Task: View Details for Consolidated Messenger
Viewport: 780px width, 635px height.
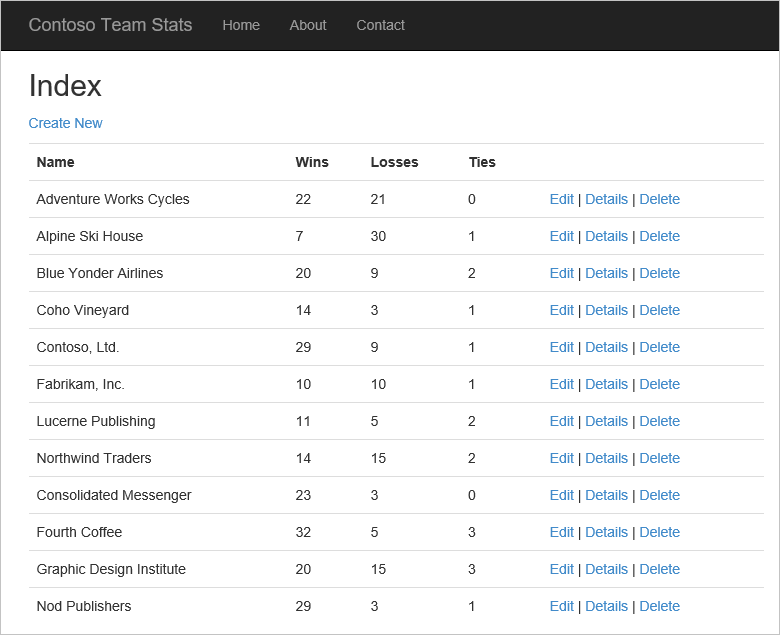Action: [x=606, y=495]
